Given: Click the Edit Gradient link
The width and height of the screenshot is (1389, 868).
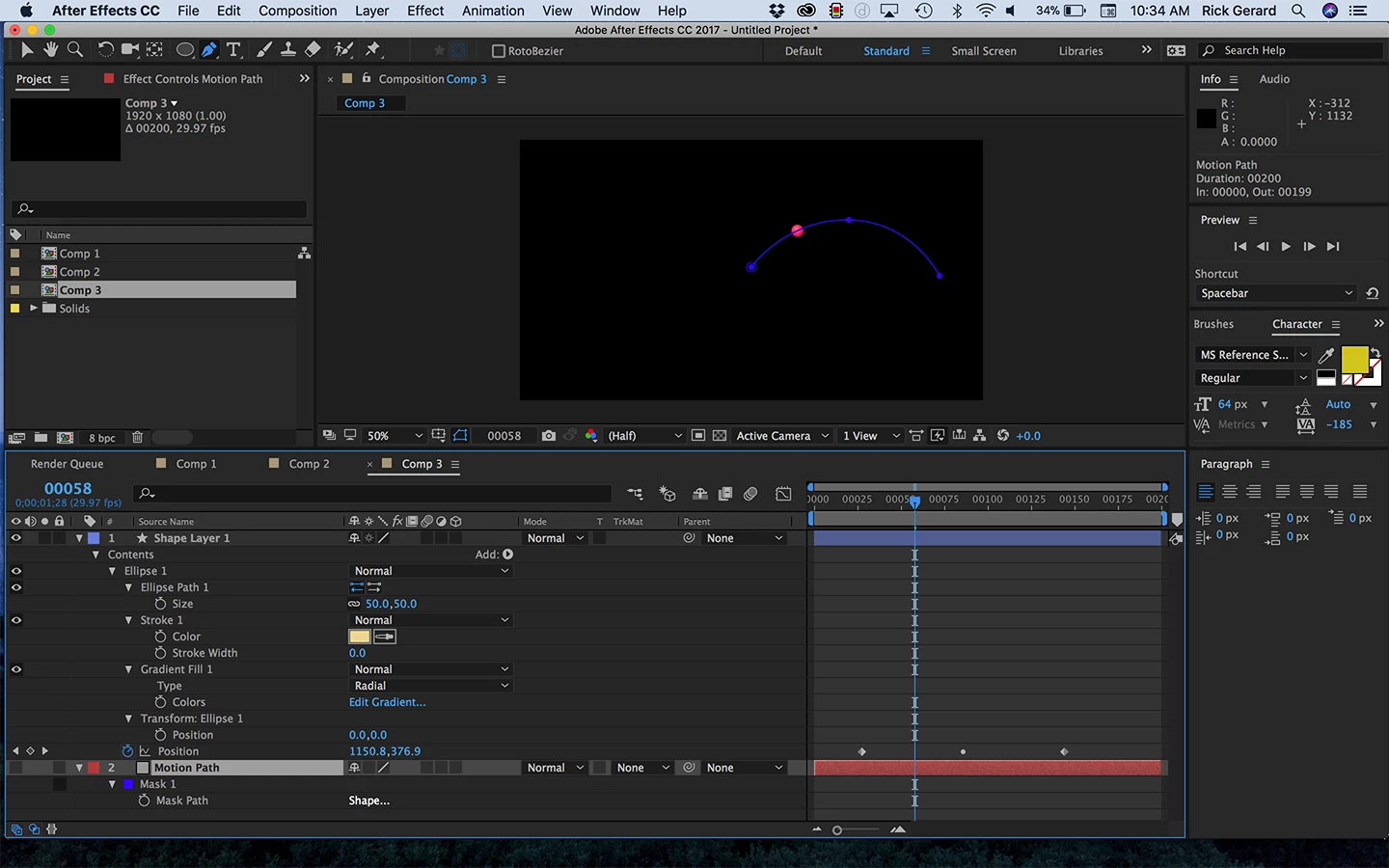Looking at the screenshot, I should 387,702.
